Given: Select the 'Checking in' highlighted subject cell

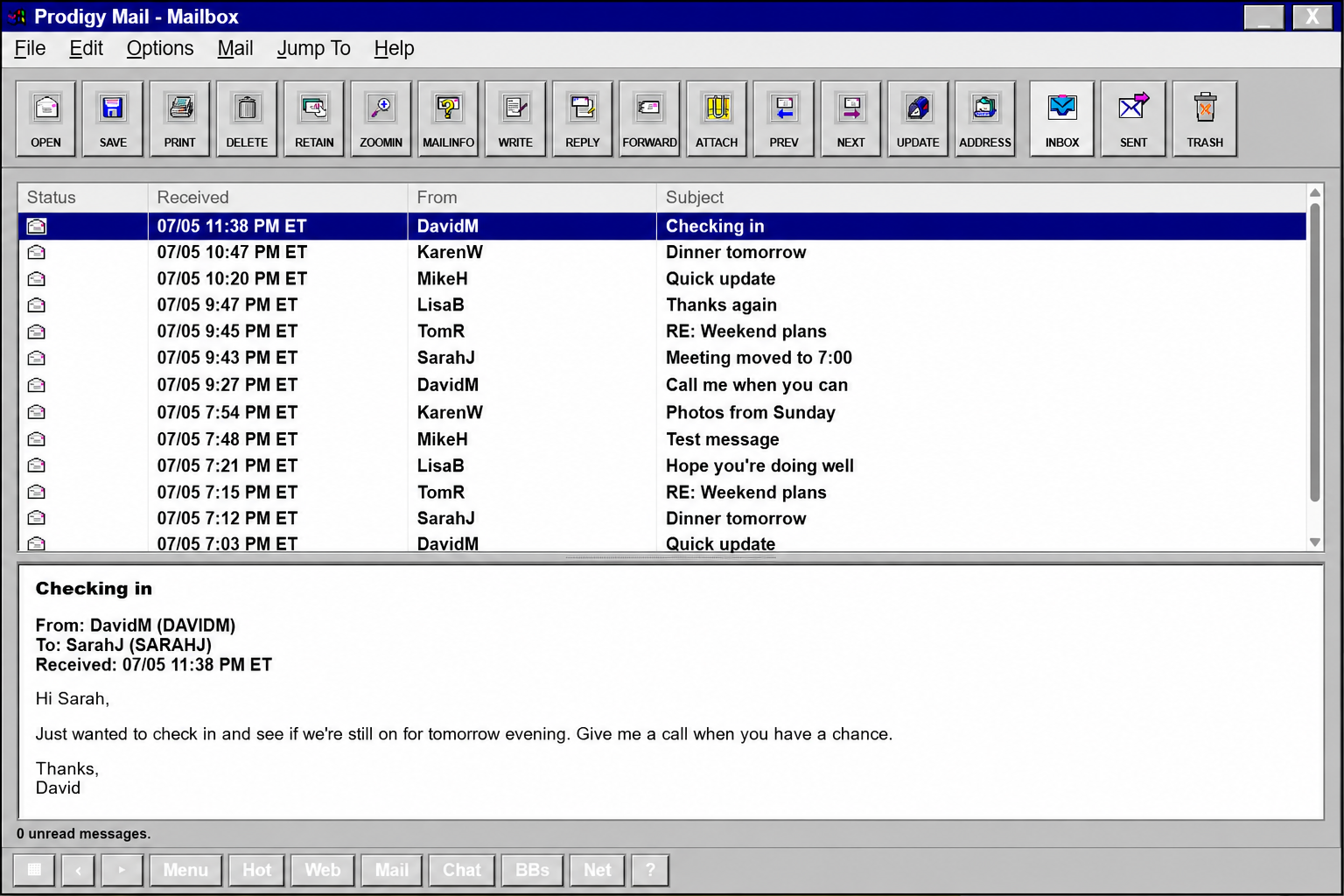Looking at the screenshot, I should pyautogui.click(x=981, y=226).
